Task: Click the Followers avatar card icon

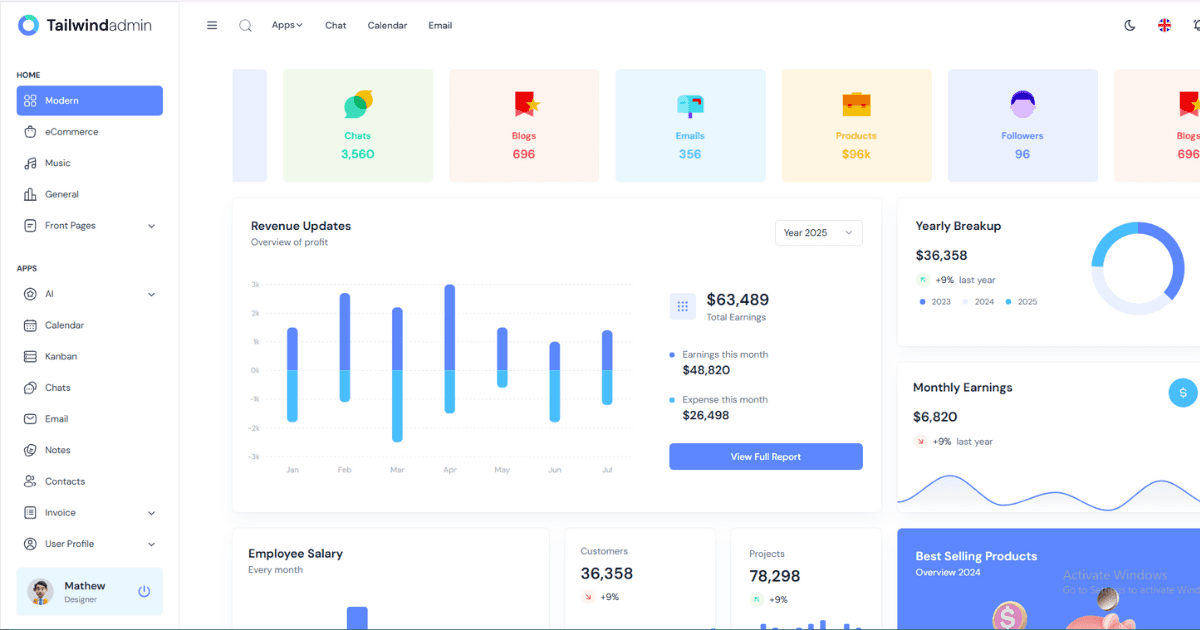Action: pyautogui.click(x=1022, y=102)
